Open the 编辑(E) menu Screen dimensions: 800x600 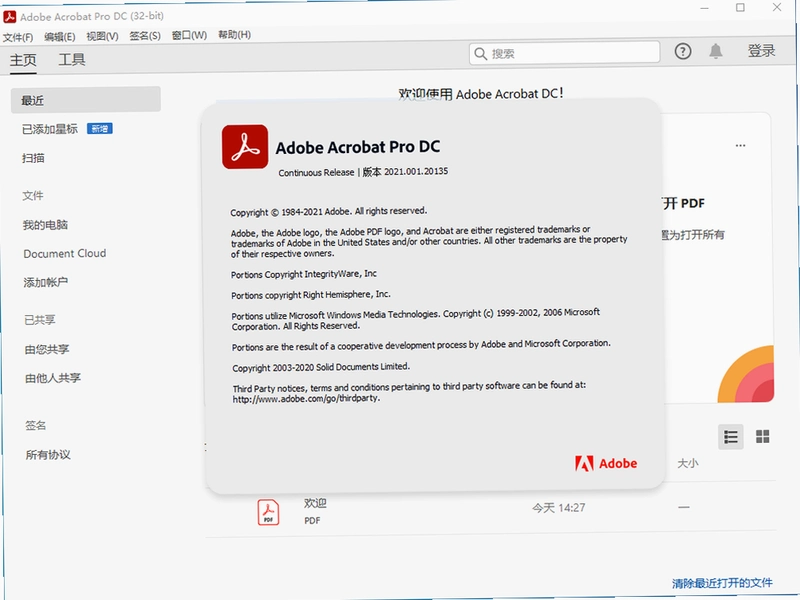point(60,37)
